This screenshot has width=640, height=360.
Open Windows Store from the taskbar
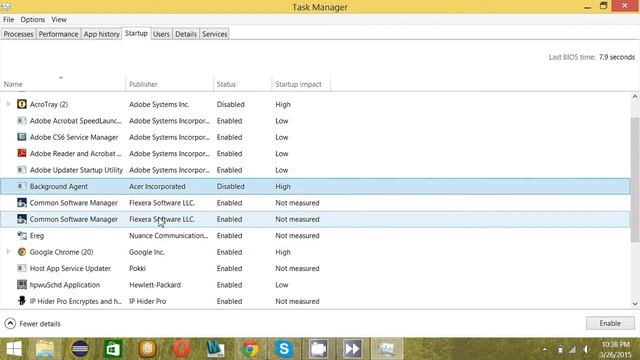tap(113, 349)
